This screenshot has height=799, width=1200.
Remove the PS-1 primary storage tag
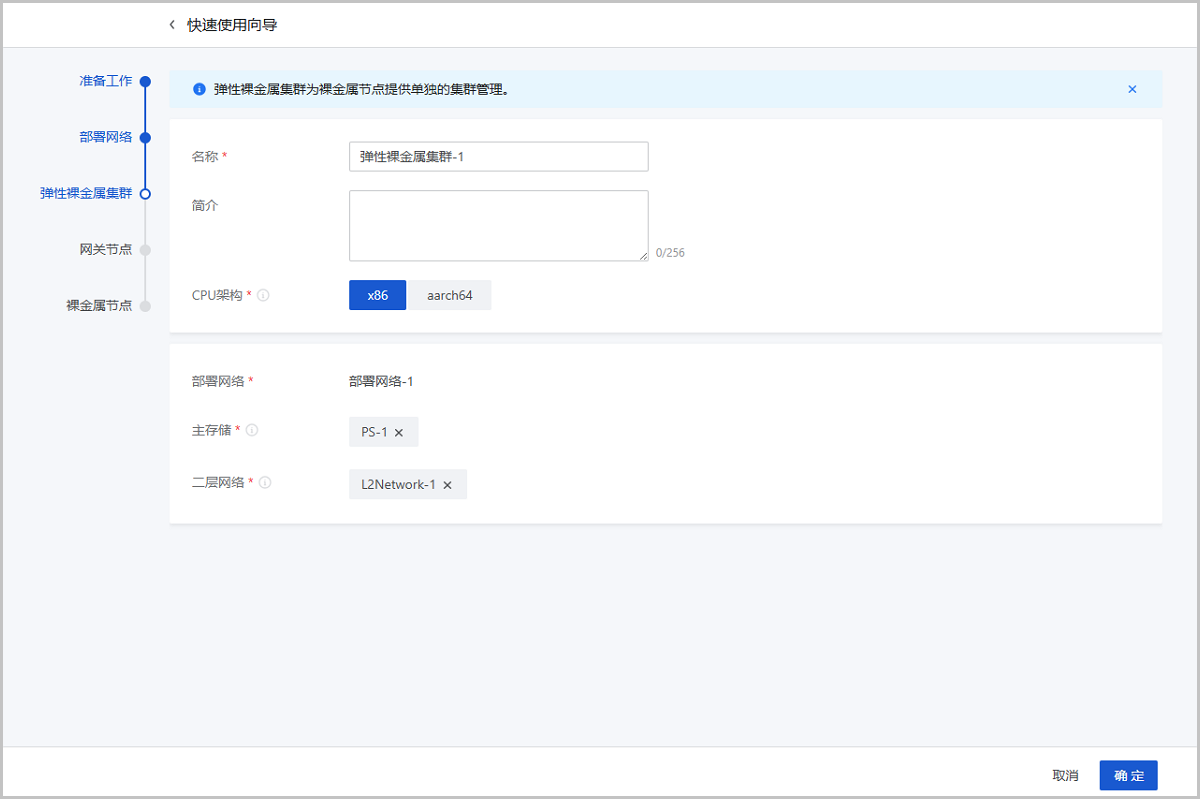(x=399, y=433)
